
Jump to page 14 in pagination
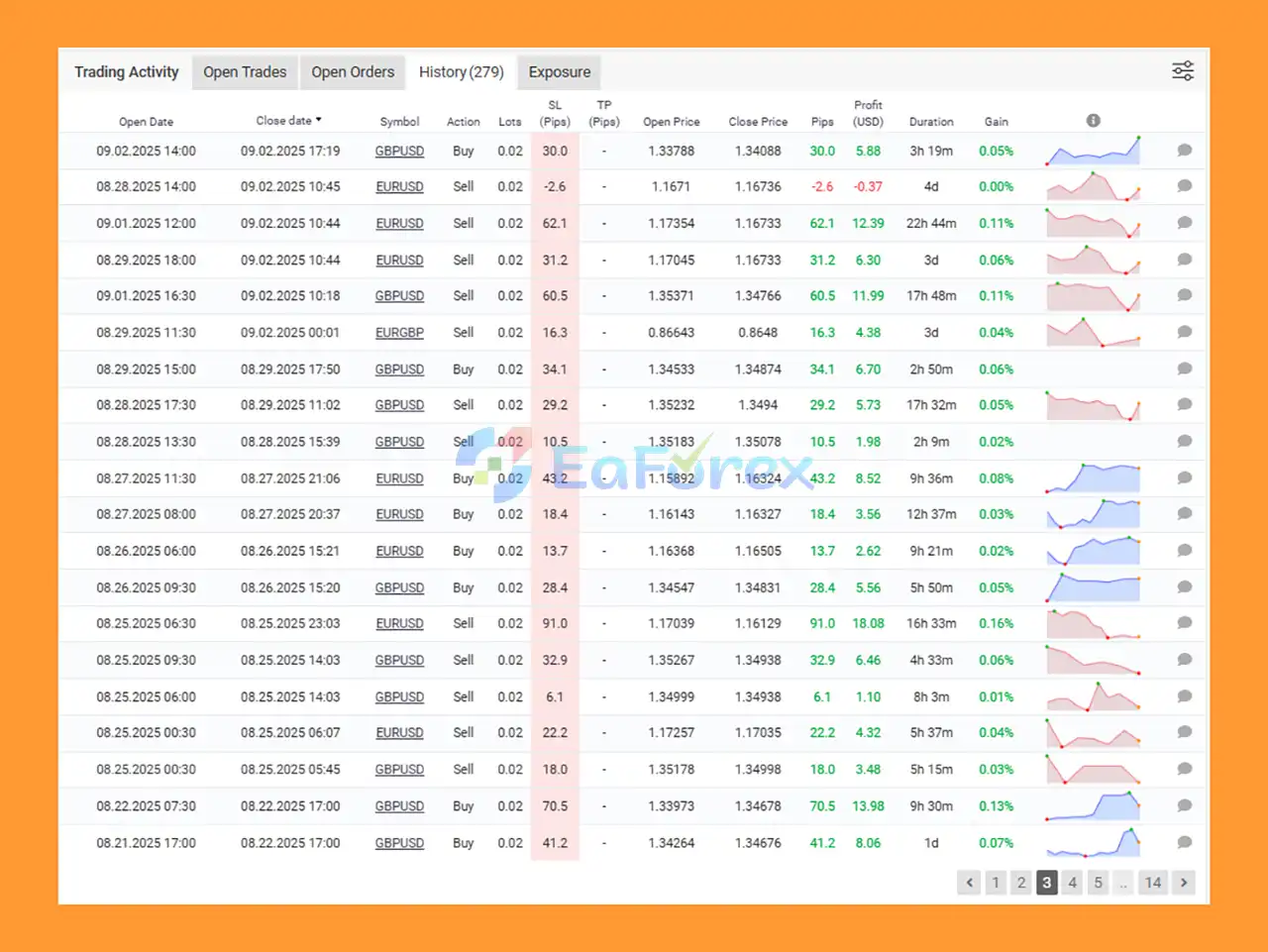[x=1152, y=883]
